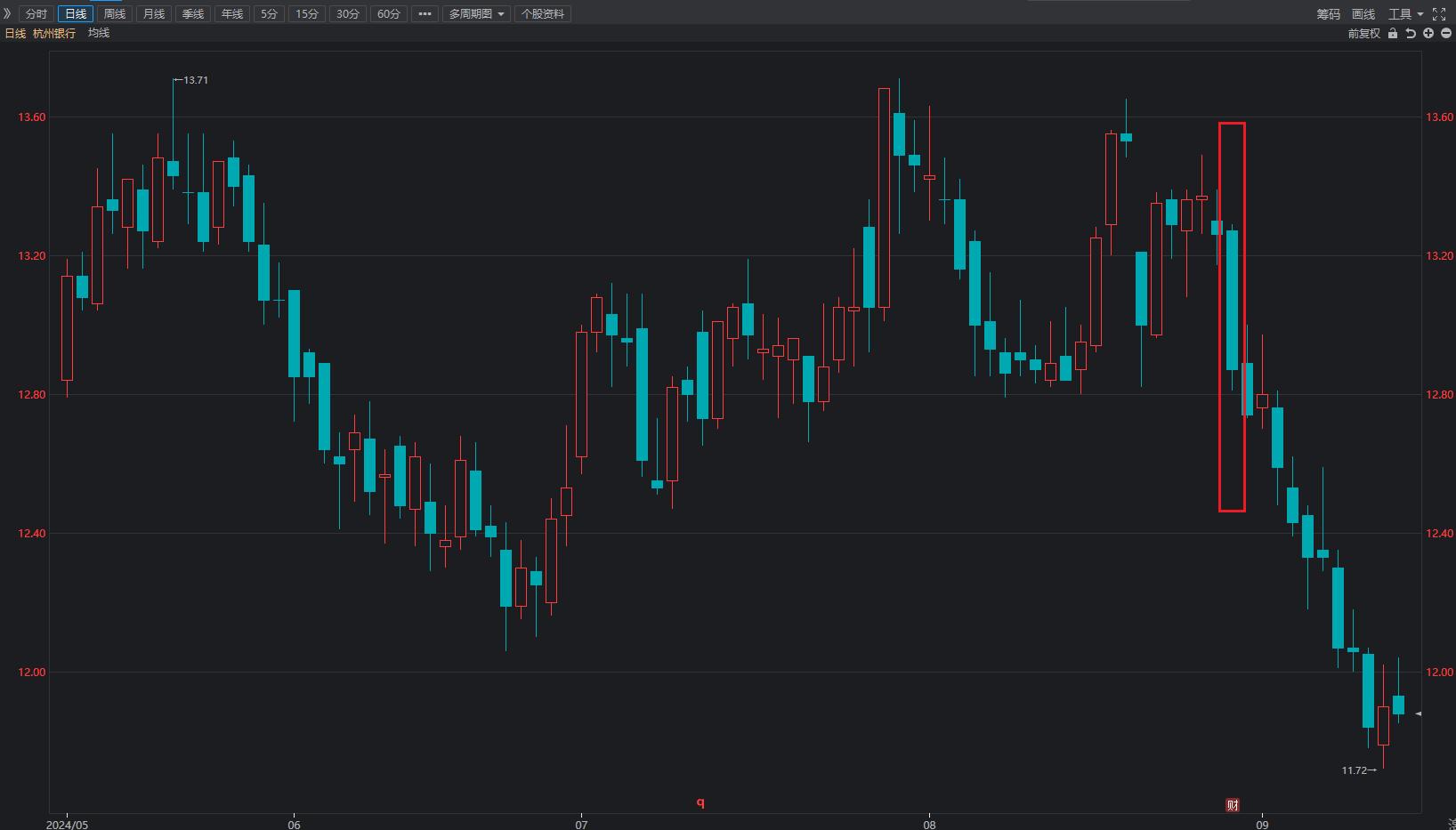Screen dimensions: 1456x830
Task: Zoom out chart with minus icon
Action: click(1446, 34)
